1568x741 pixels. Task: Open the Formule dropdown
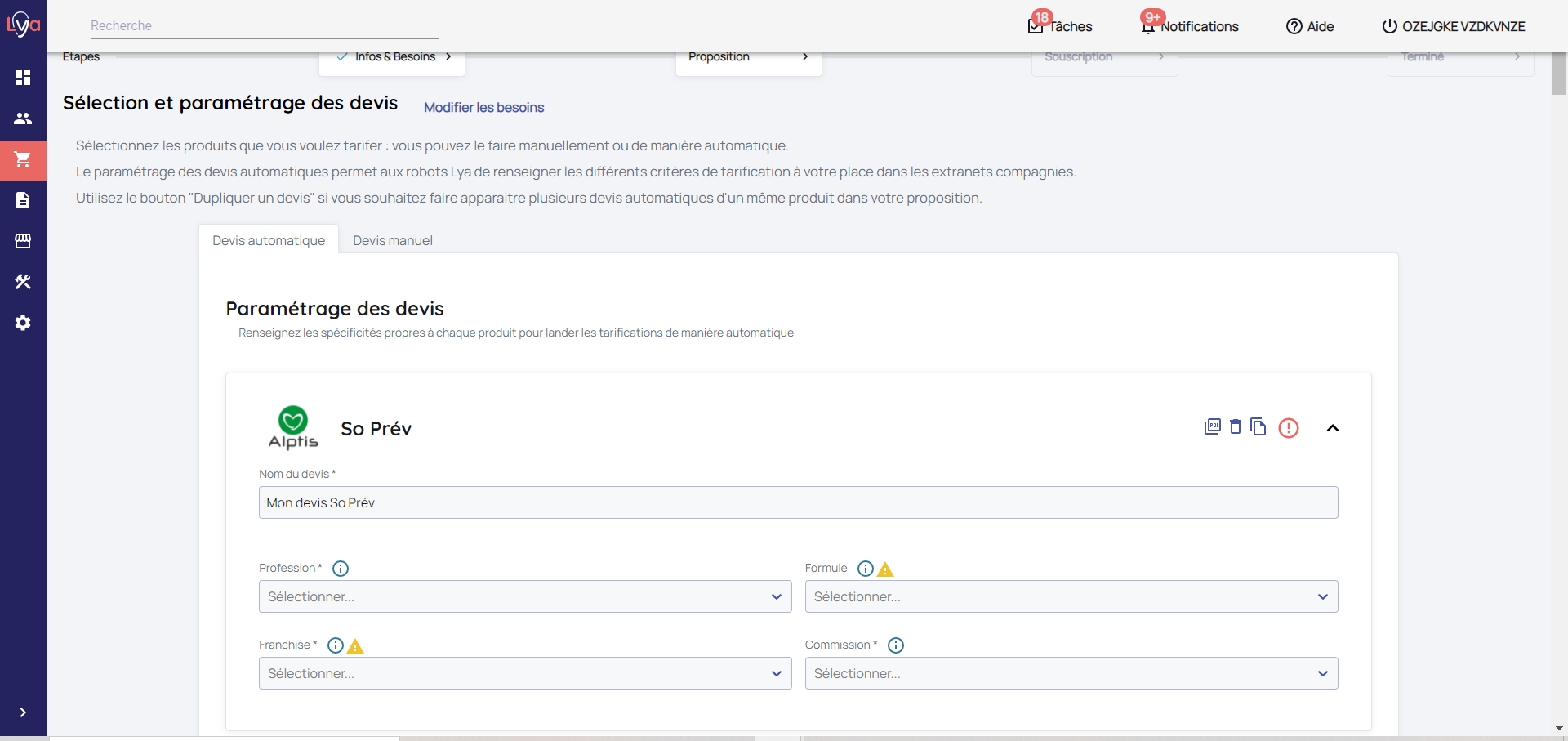[1071, 596]
